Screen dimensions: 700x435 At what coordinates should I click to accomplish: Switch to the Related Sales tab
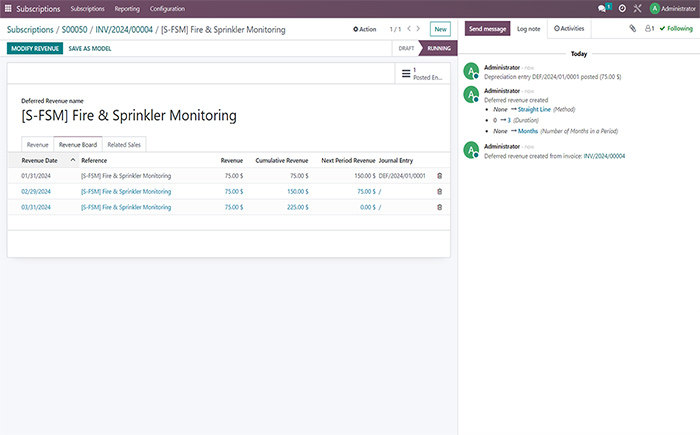(x=124, y=145)
